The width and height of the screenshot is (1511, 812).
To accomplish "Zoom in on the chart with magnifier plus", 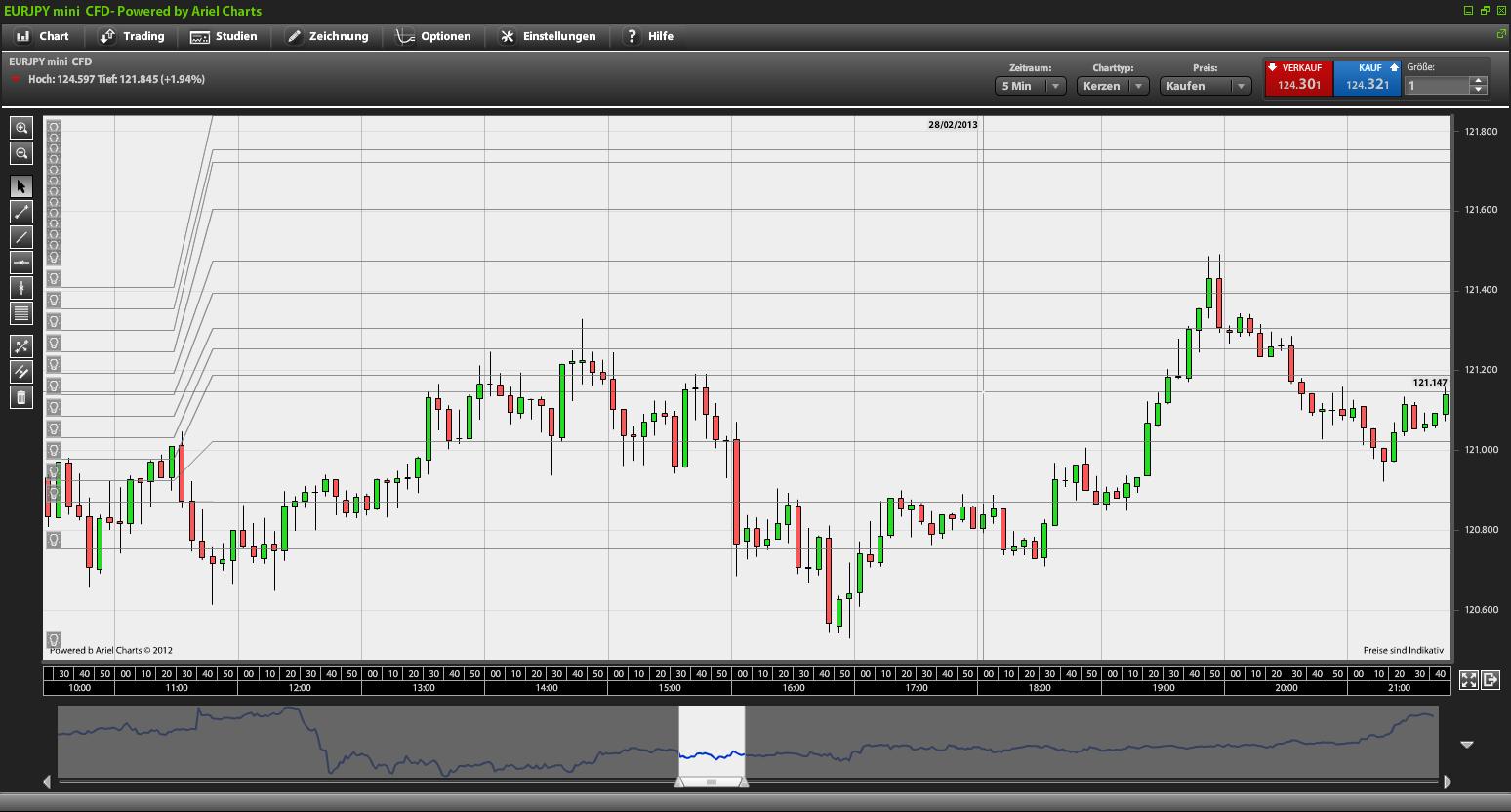I will (x=21, y=128).
